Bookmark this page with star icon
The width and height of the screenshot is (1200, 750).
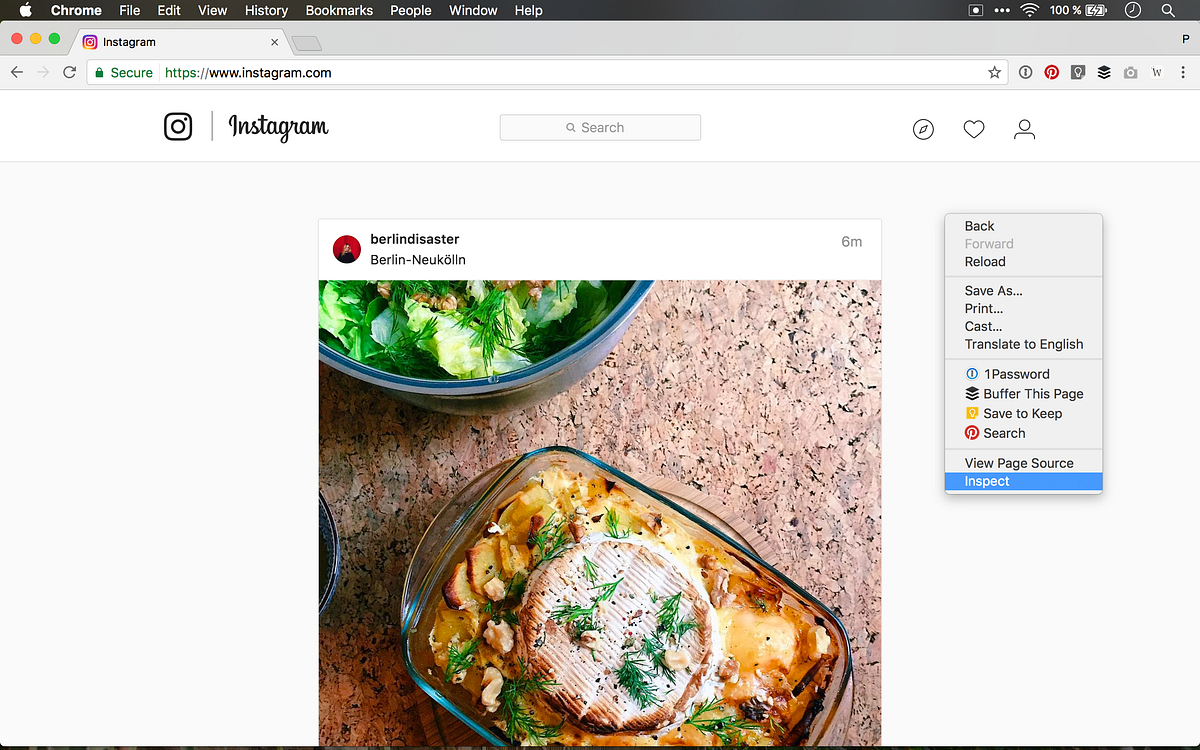994,72
